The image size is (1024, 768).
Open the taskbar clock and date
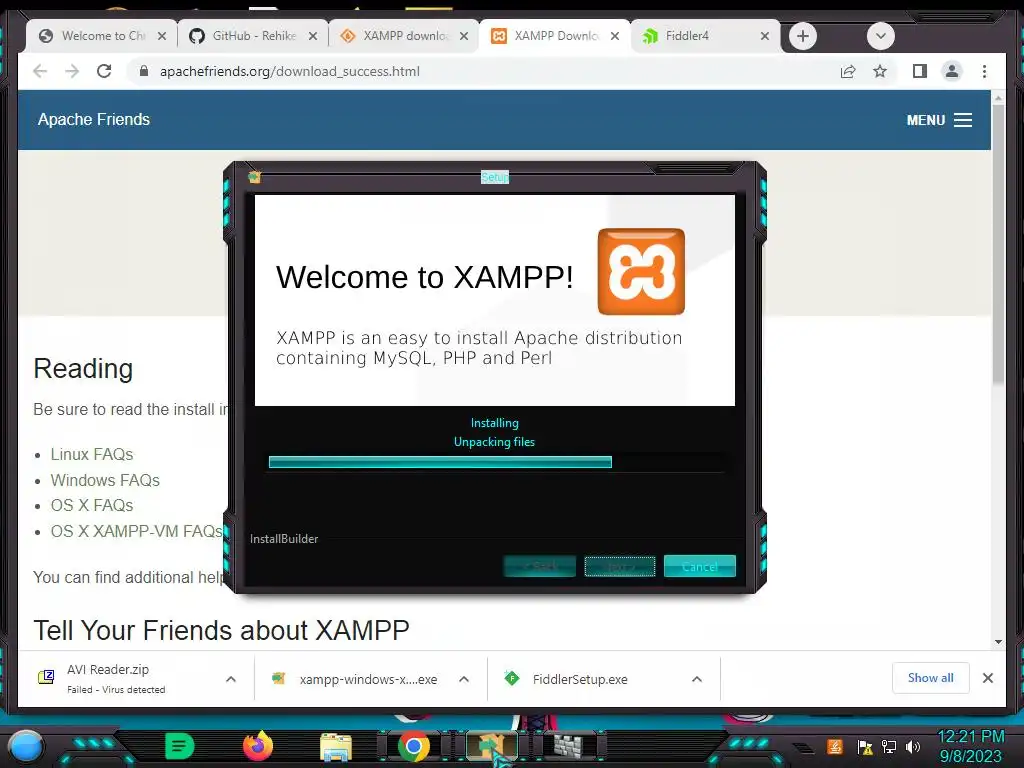click(x=970, y=746)
